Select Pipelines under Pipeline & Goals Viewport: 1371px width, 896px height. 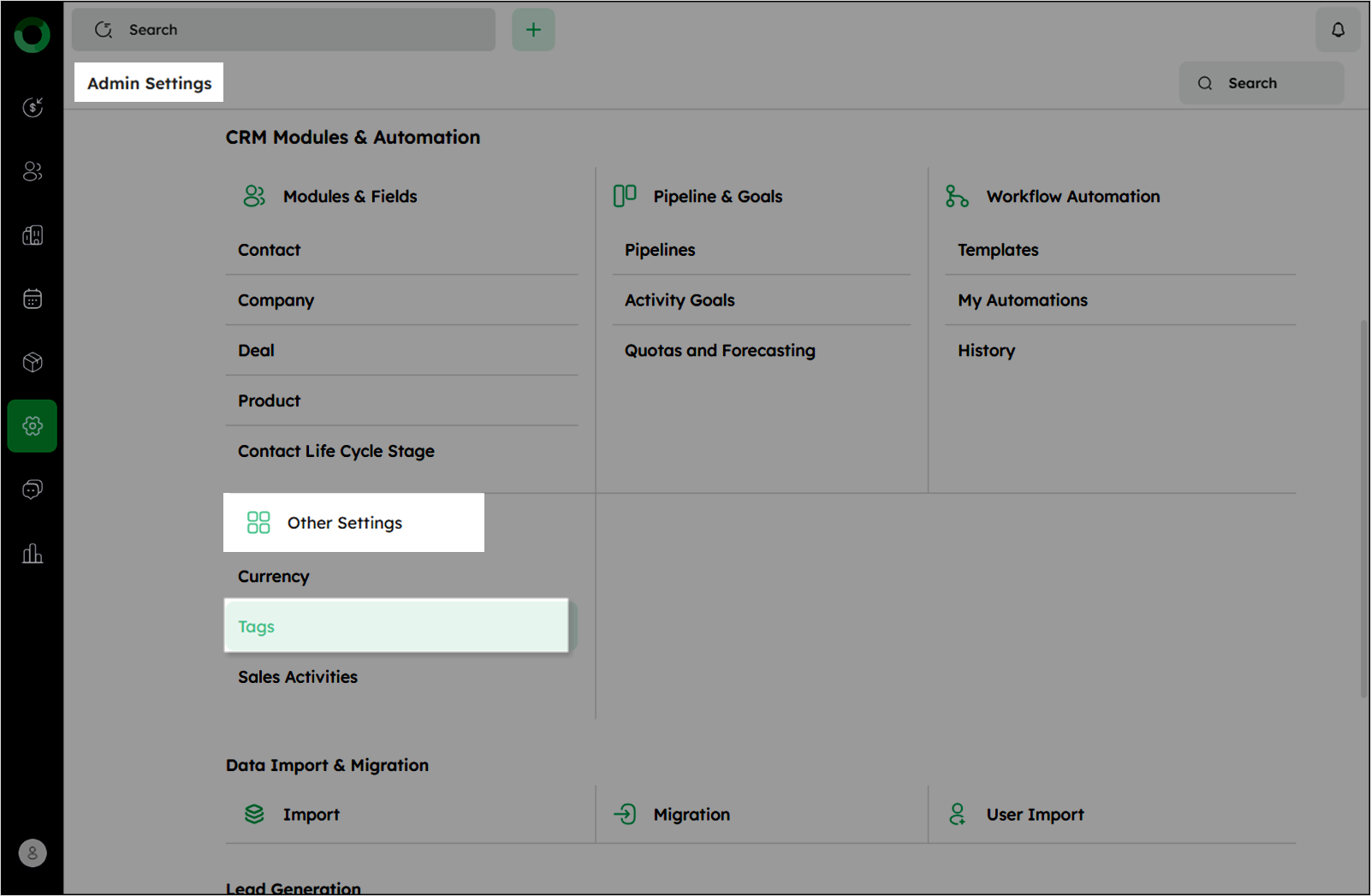660,250
